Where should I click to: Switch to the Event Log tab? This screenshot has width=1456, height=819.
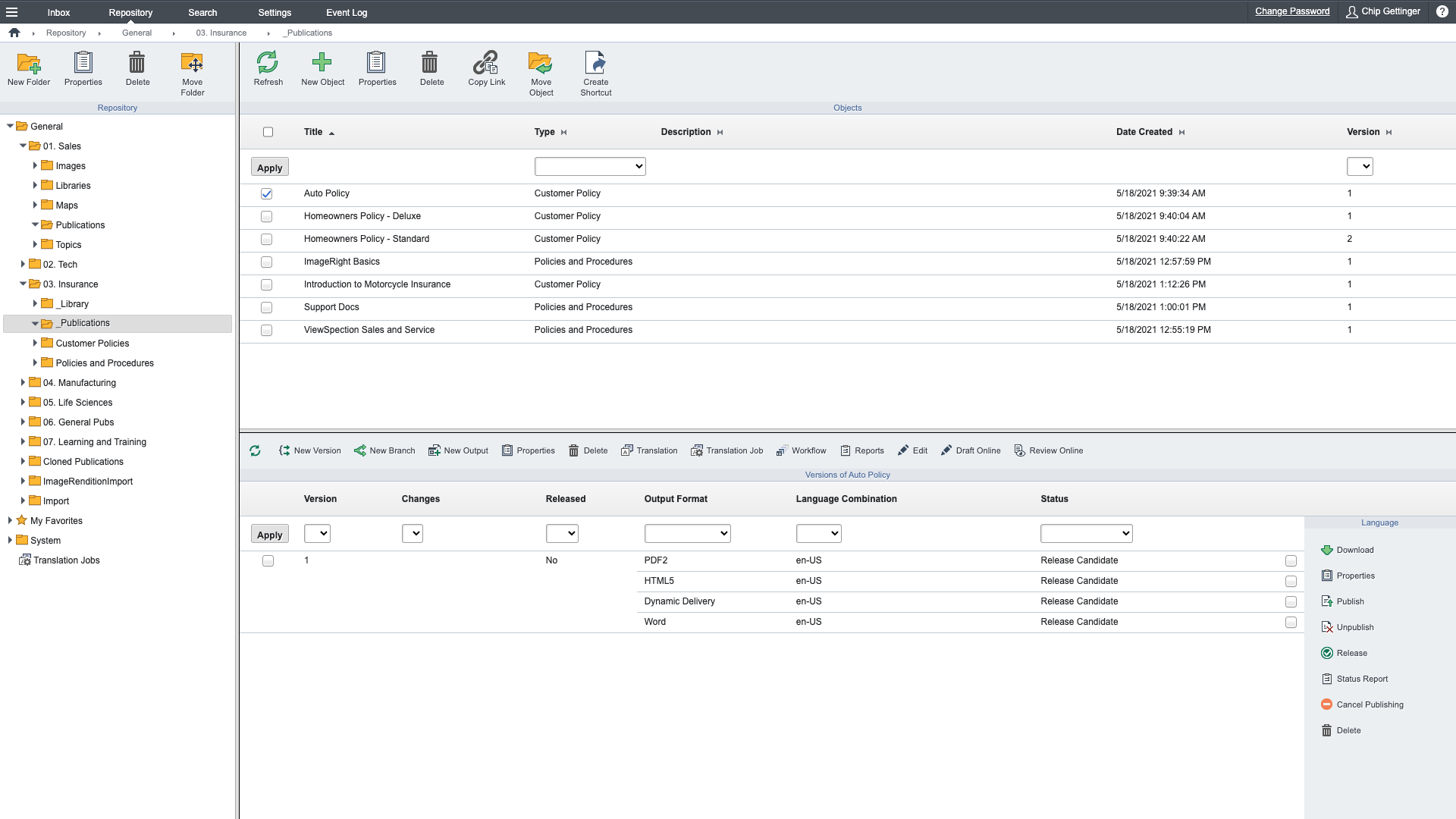[x=347, y=12]
